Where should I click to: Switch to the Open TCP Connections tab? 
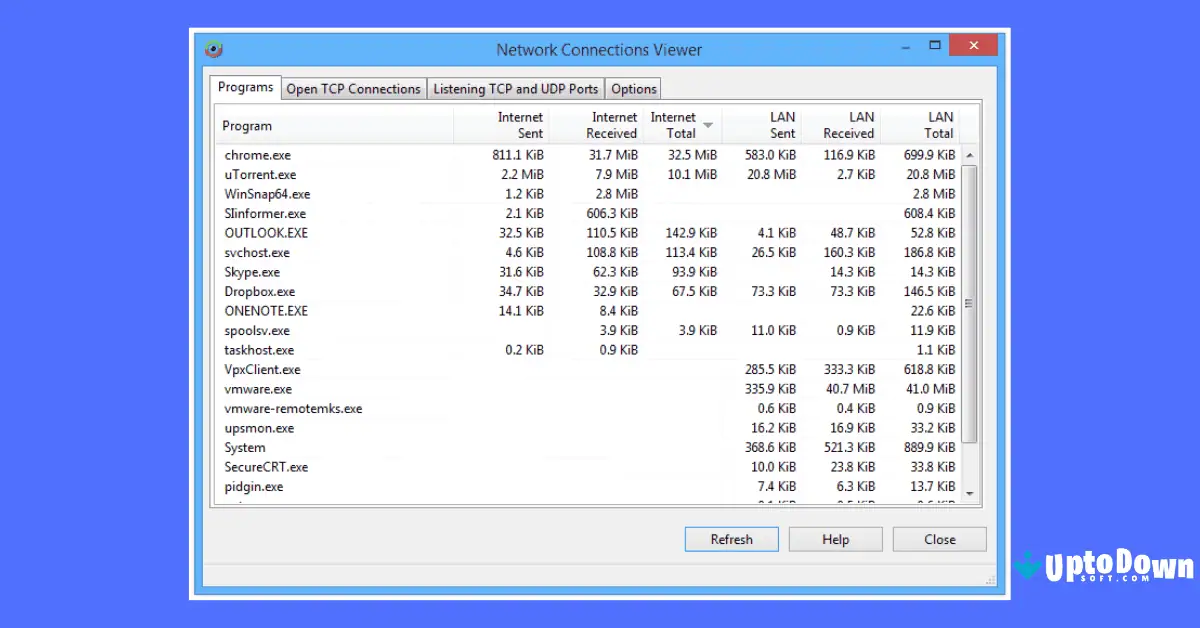(353, 88)
